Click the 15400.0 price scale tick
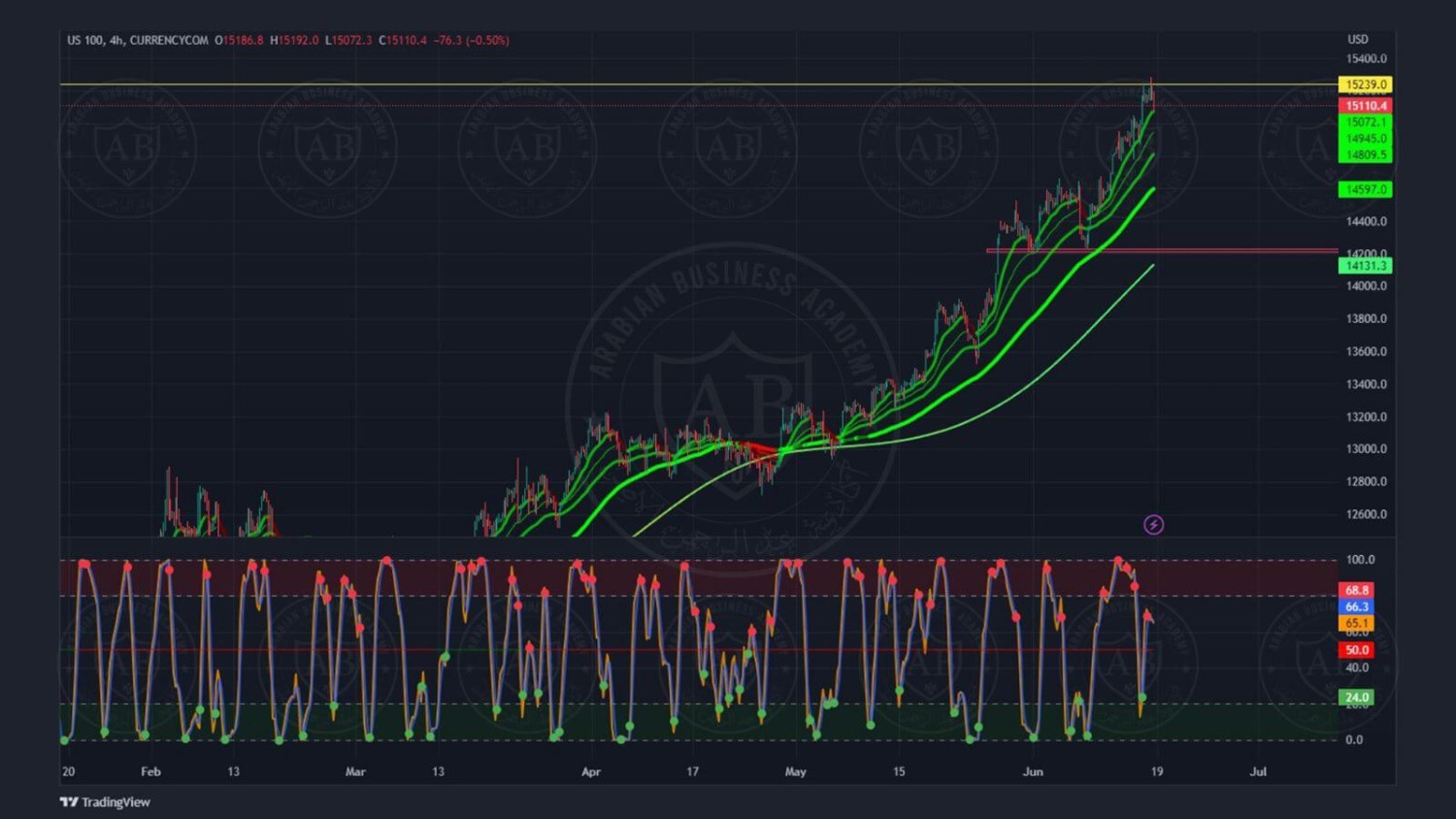The height and width of the screenshot is (819, 1456). [1366, 59]
